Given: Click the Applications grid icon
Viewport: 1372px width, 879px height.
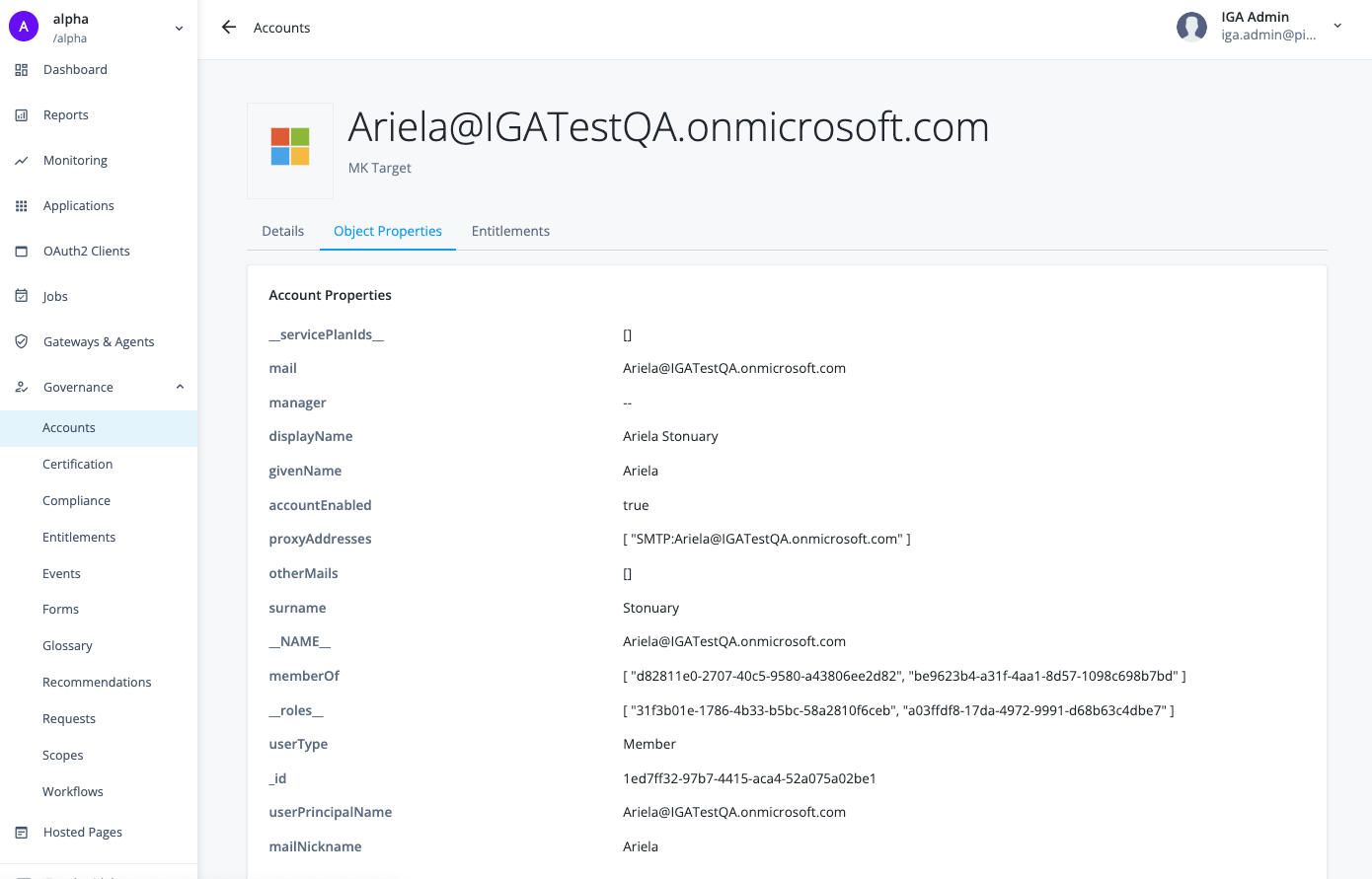Looking at the screenshot, I should coord(21,205).
